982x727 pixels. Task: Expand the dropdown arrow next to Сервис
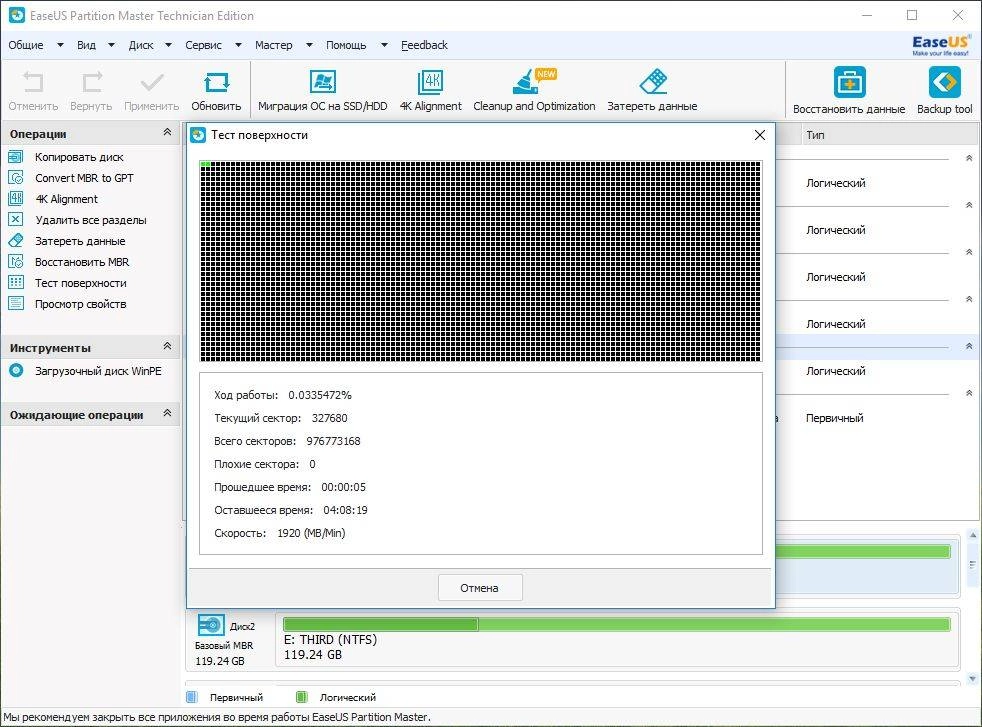[238, 45]
